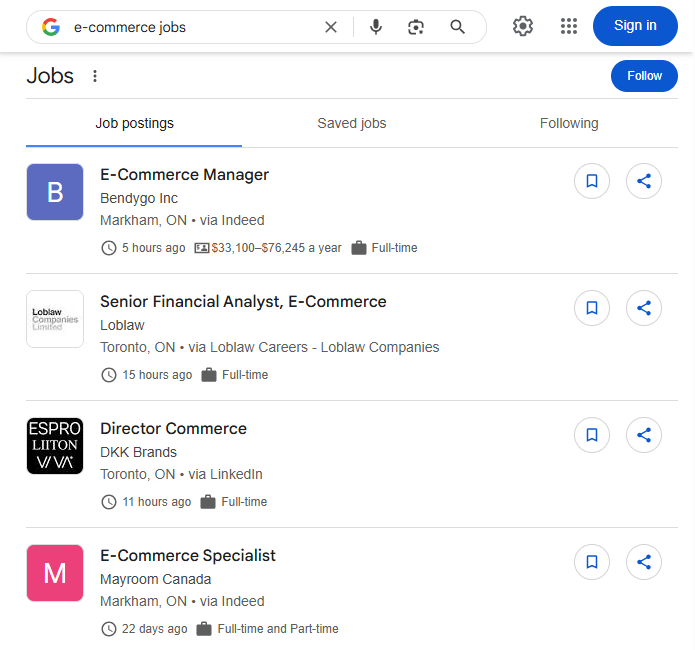Bookmark the E-Commerce Specialist job

(592, 562)
